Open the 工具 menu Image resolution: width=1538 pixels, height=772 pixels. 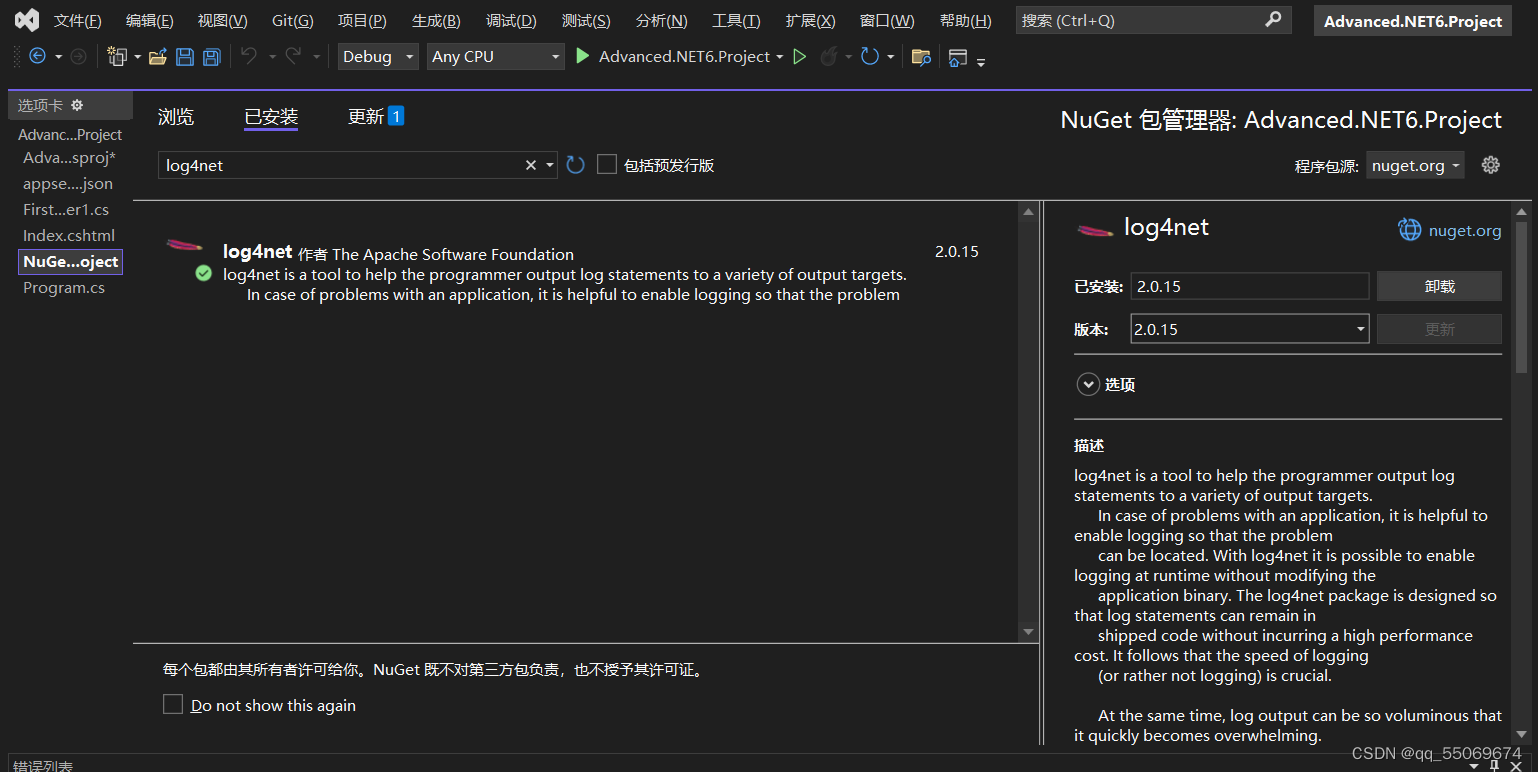tap(736, 20)
